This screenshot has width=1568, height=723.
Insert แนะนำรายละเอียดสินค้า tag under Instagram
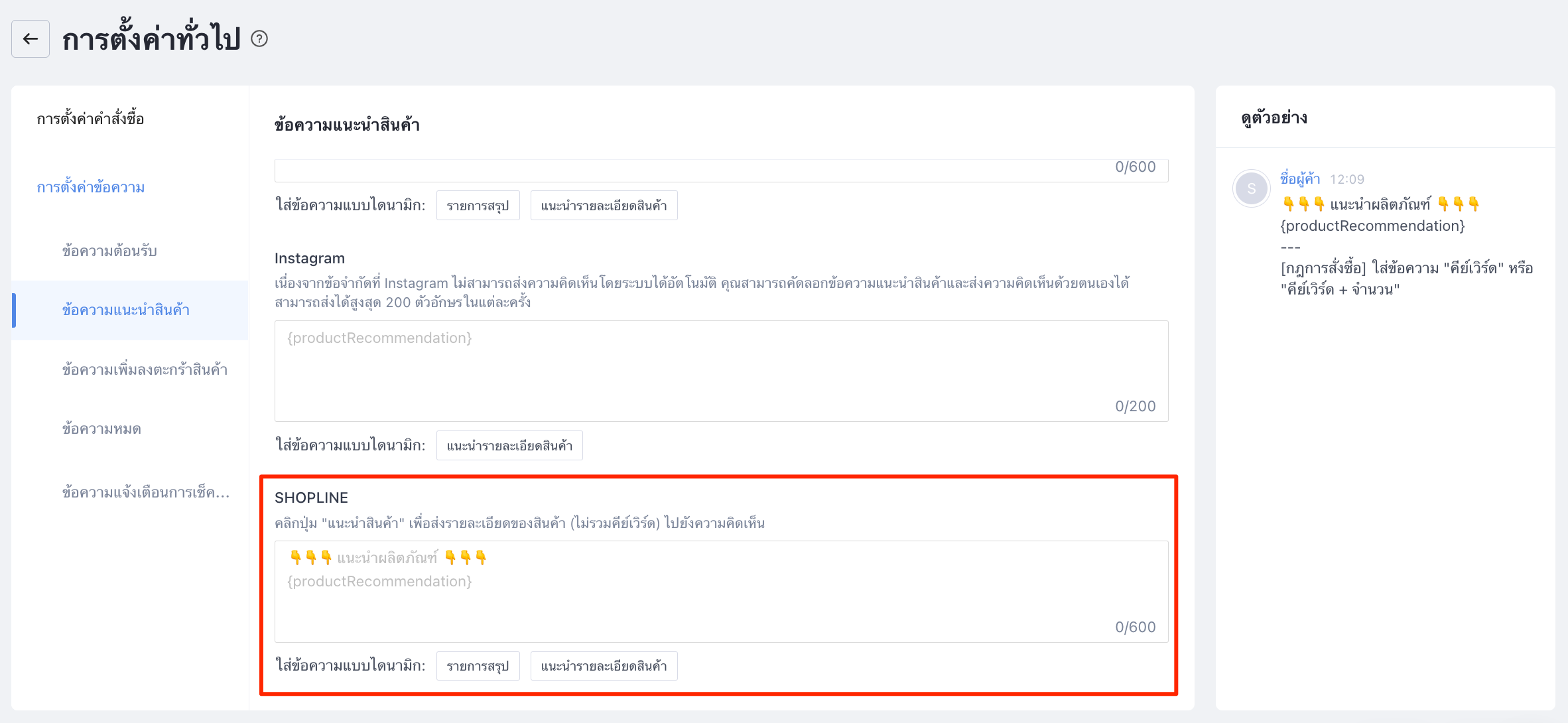[509, 446]
